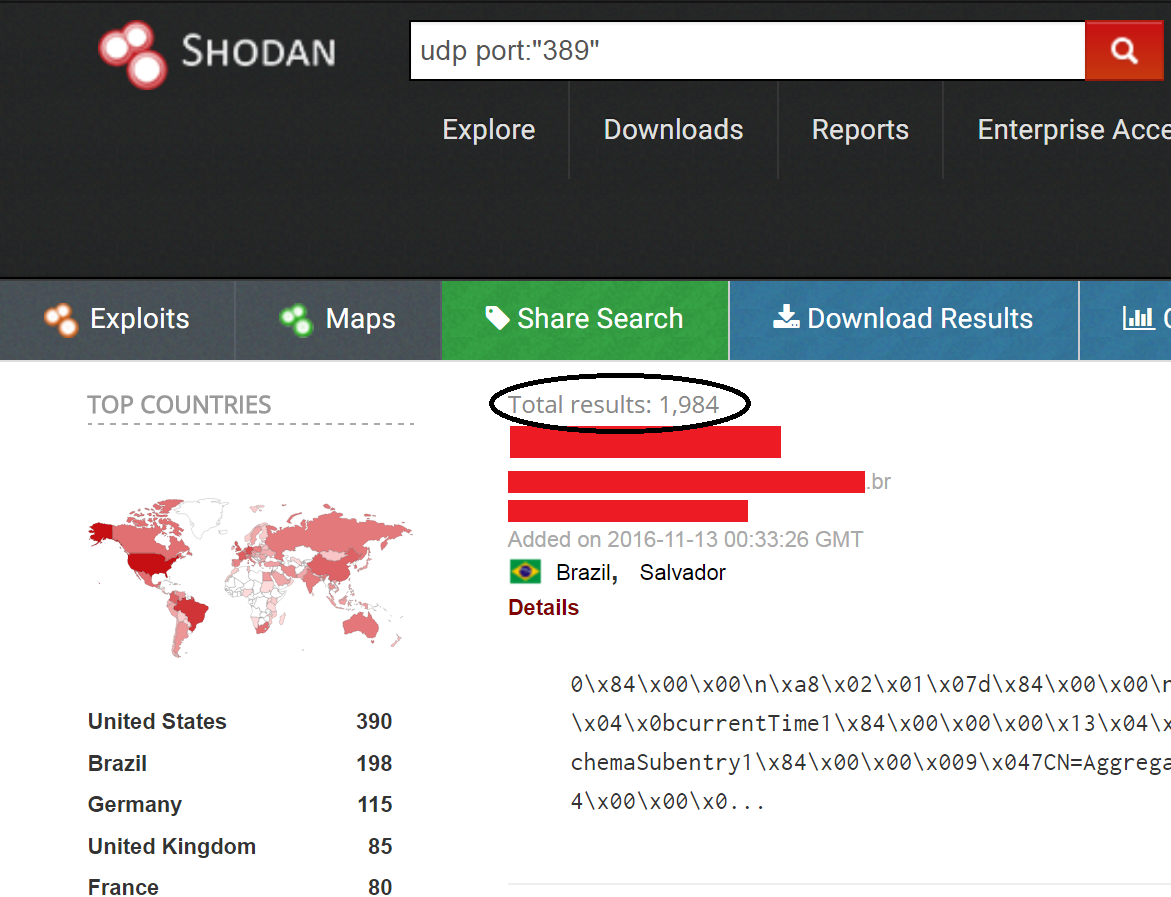The width and height of the screenshot is (1171, 897).
Task: Click the red search magnifier button
Action: [1124, 51]
